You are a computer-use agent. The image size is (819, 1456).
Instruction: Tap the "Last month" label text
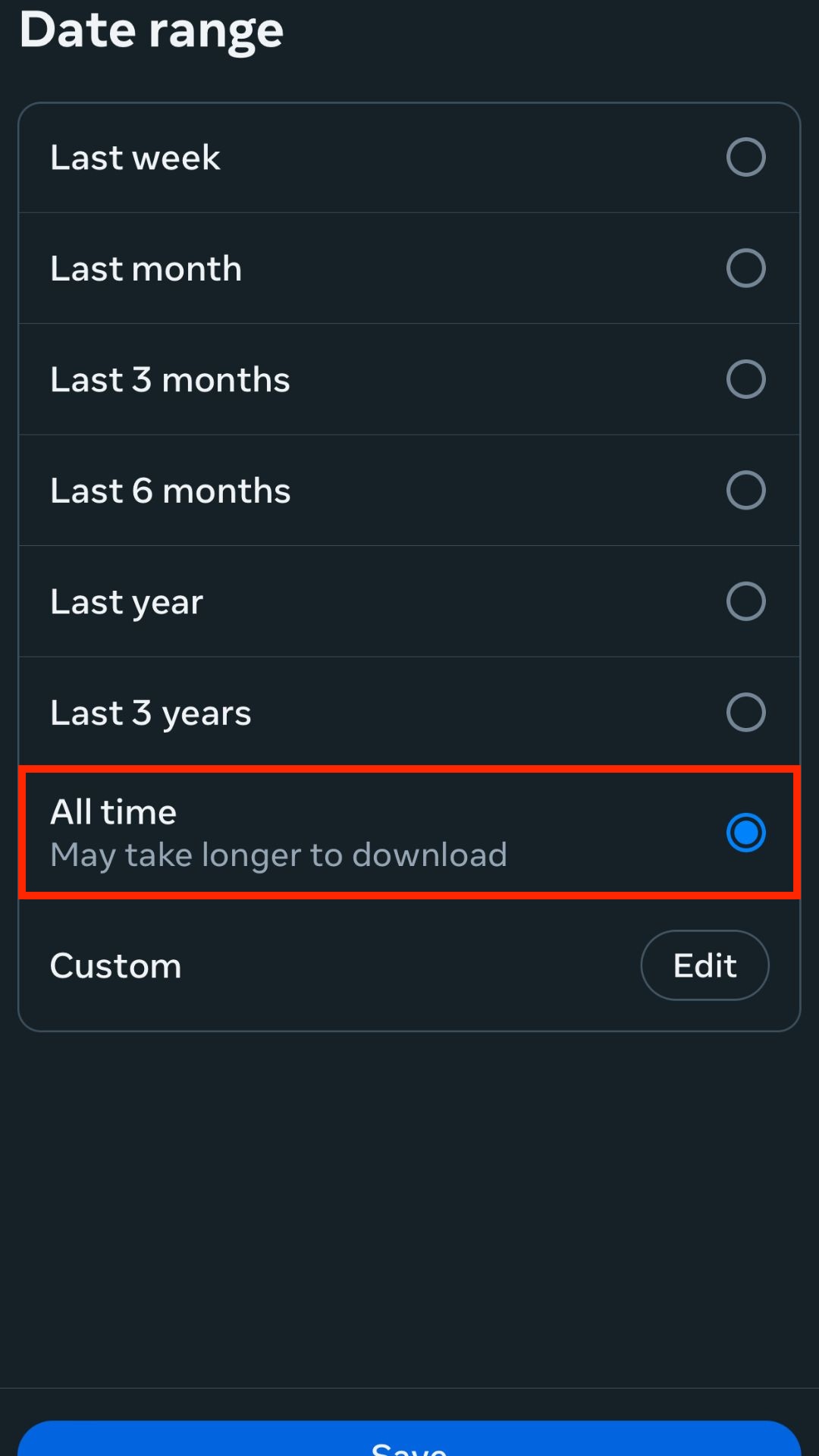146,268
